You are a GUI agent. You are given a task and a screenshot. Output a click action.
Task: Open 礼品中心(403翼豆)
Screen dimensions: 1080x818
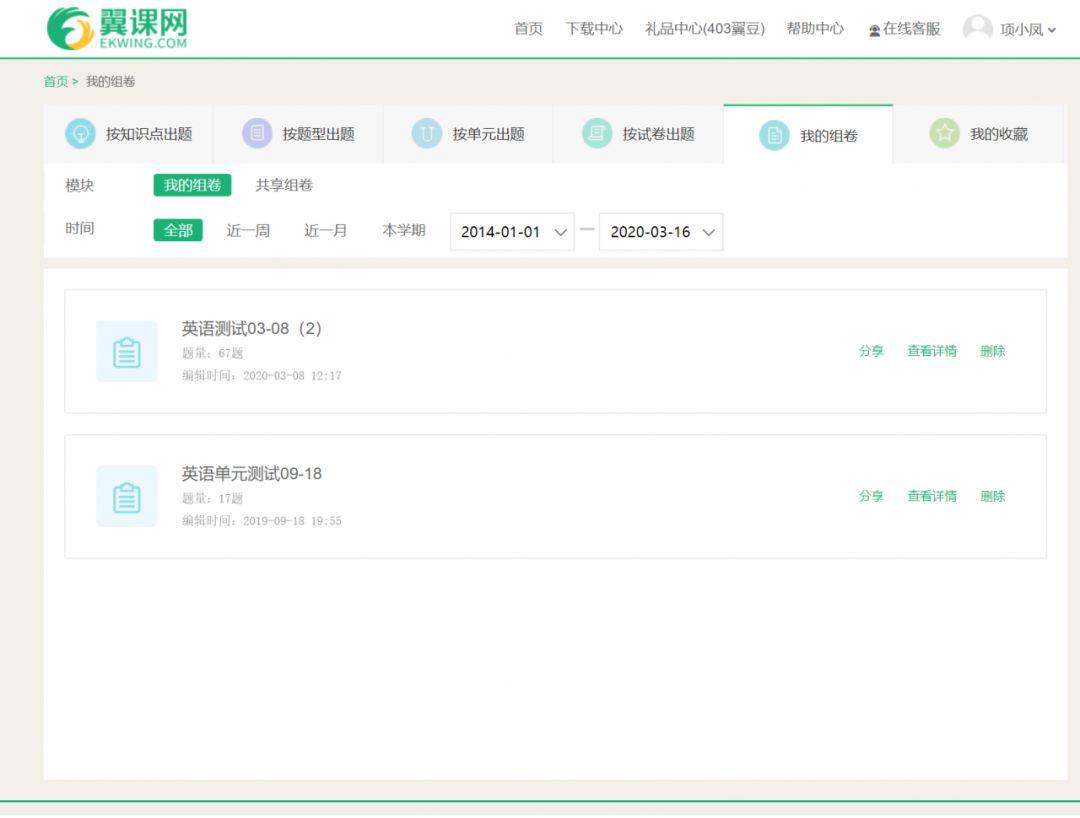(705, 29)
